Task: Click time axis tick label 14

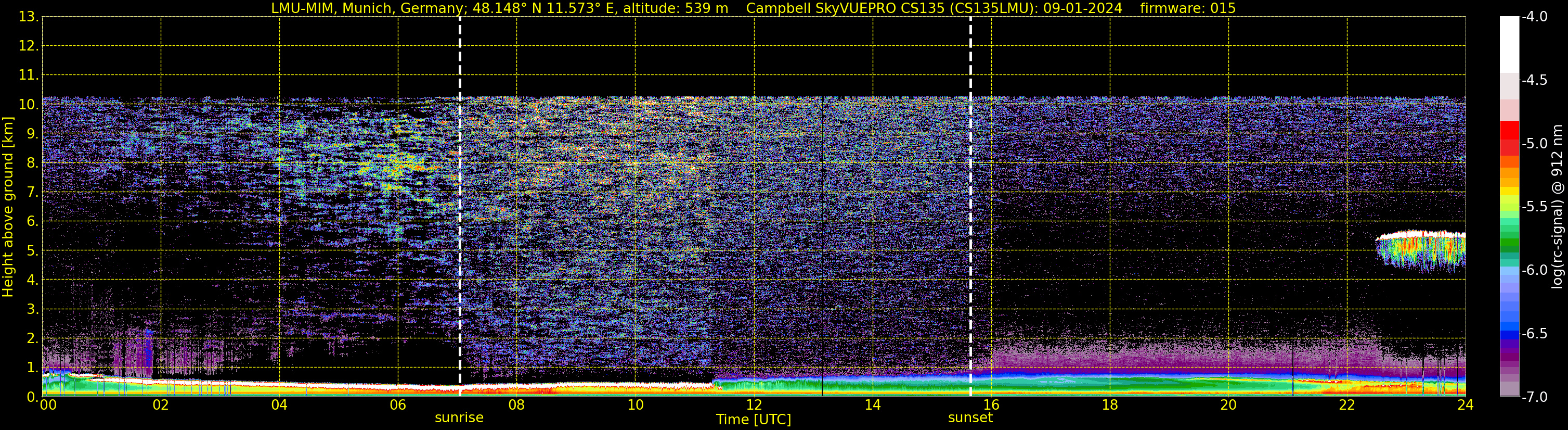Action: (872, 405)
